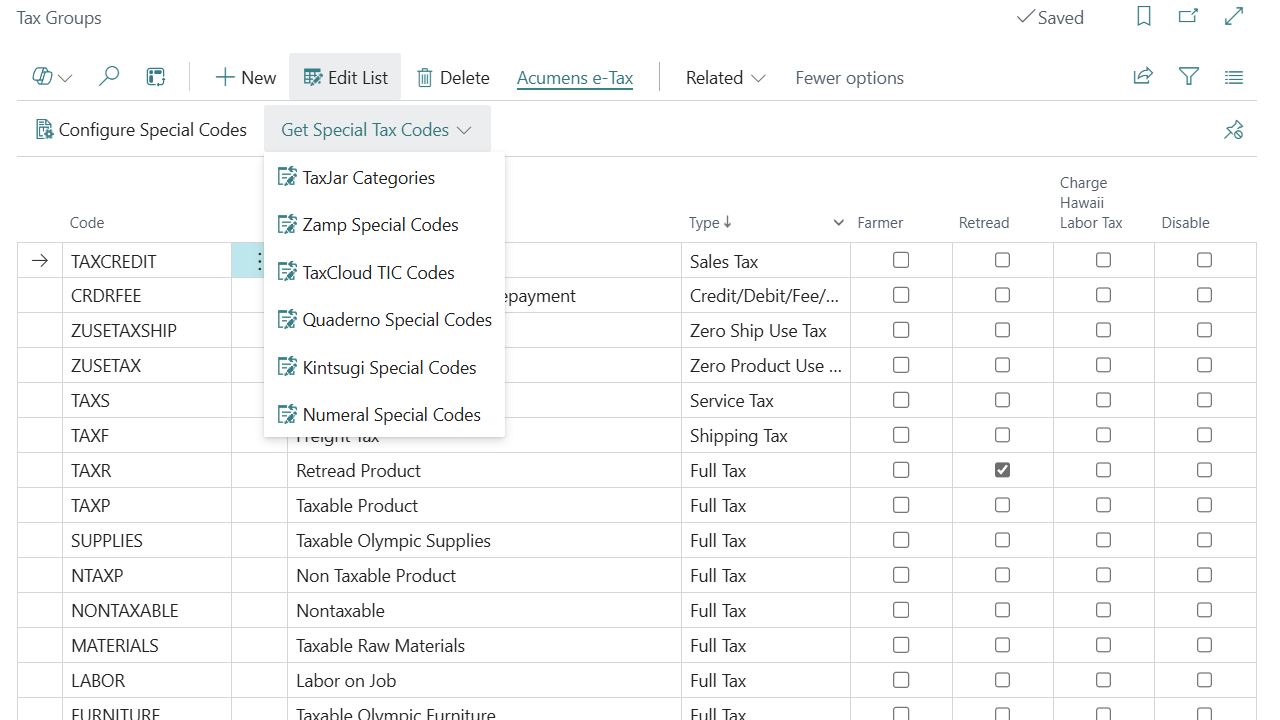Open the Acumens e-Tax tab
Viewport: 1280px width, 720px height.
pyautogui.click(x=575, y=78)
